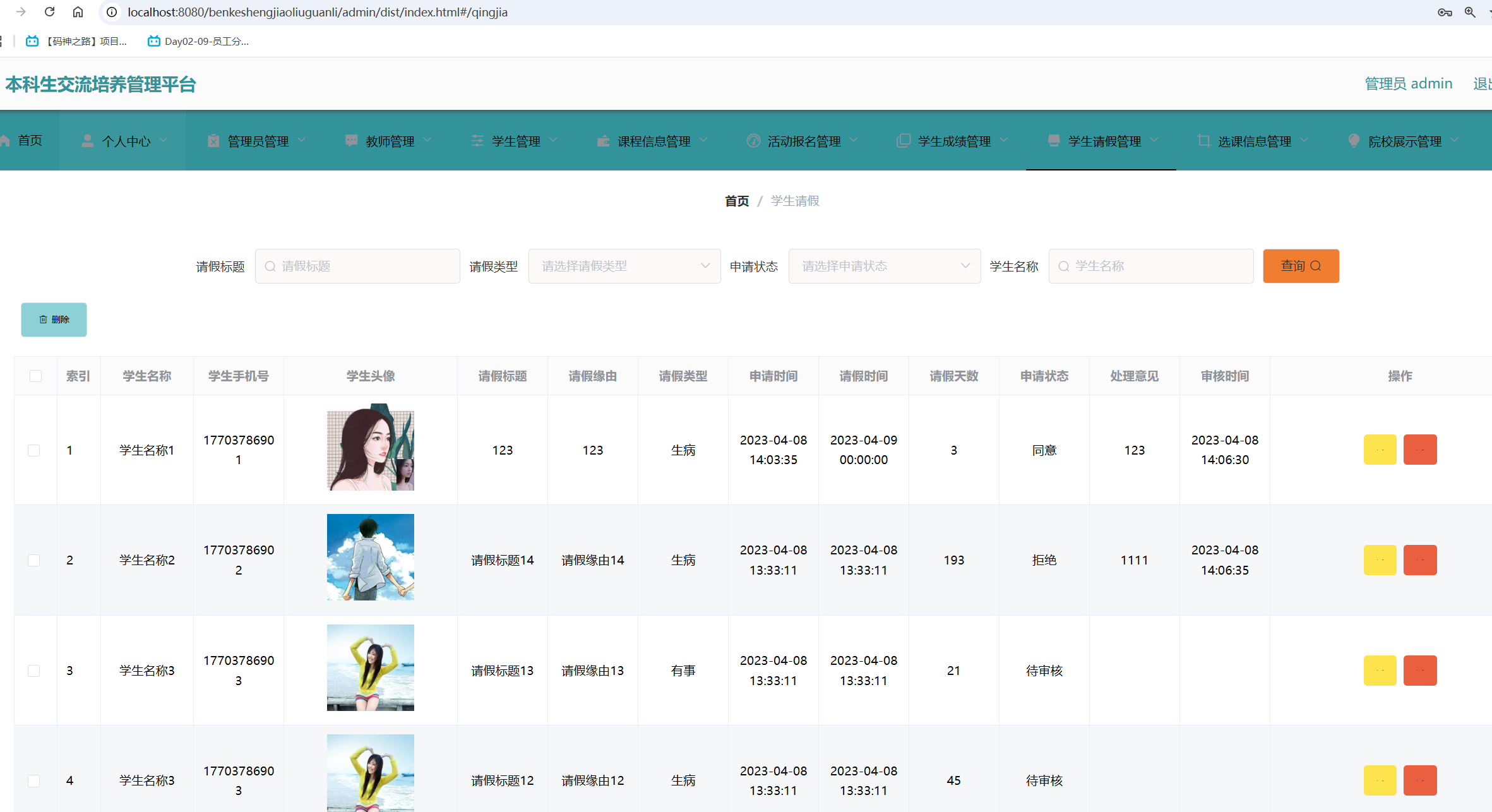Open the Day02-09-员工分 bookmark

198,41
